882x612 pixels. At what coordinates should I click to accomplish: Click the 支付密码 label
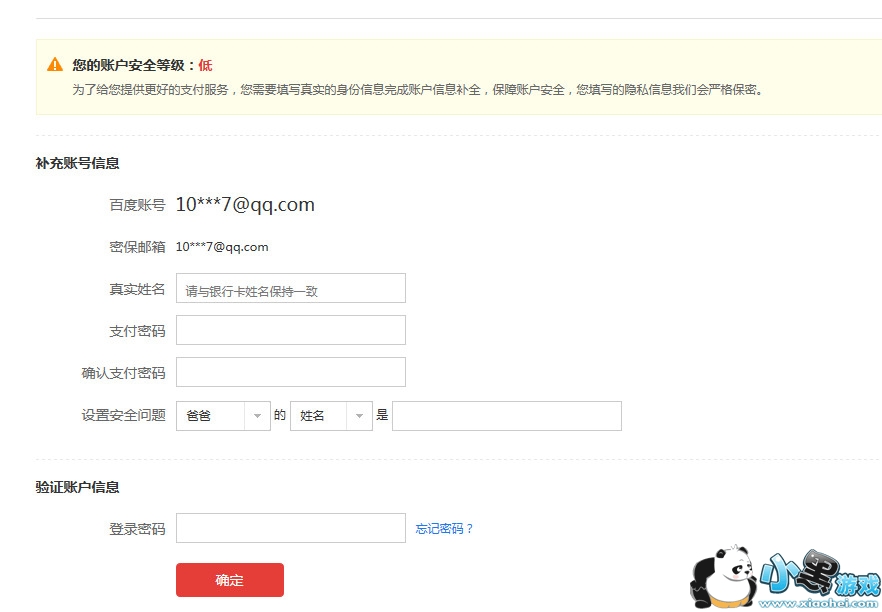(137, 331)
